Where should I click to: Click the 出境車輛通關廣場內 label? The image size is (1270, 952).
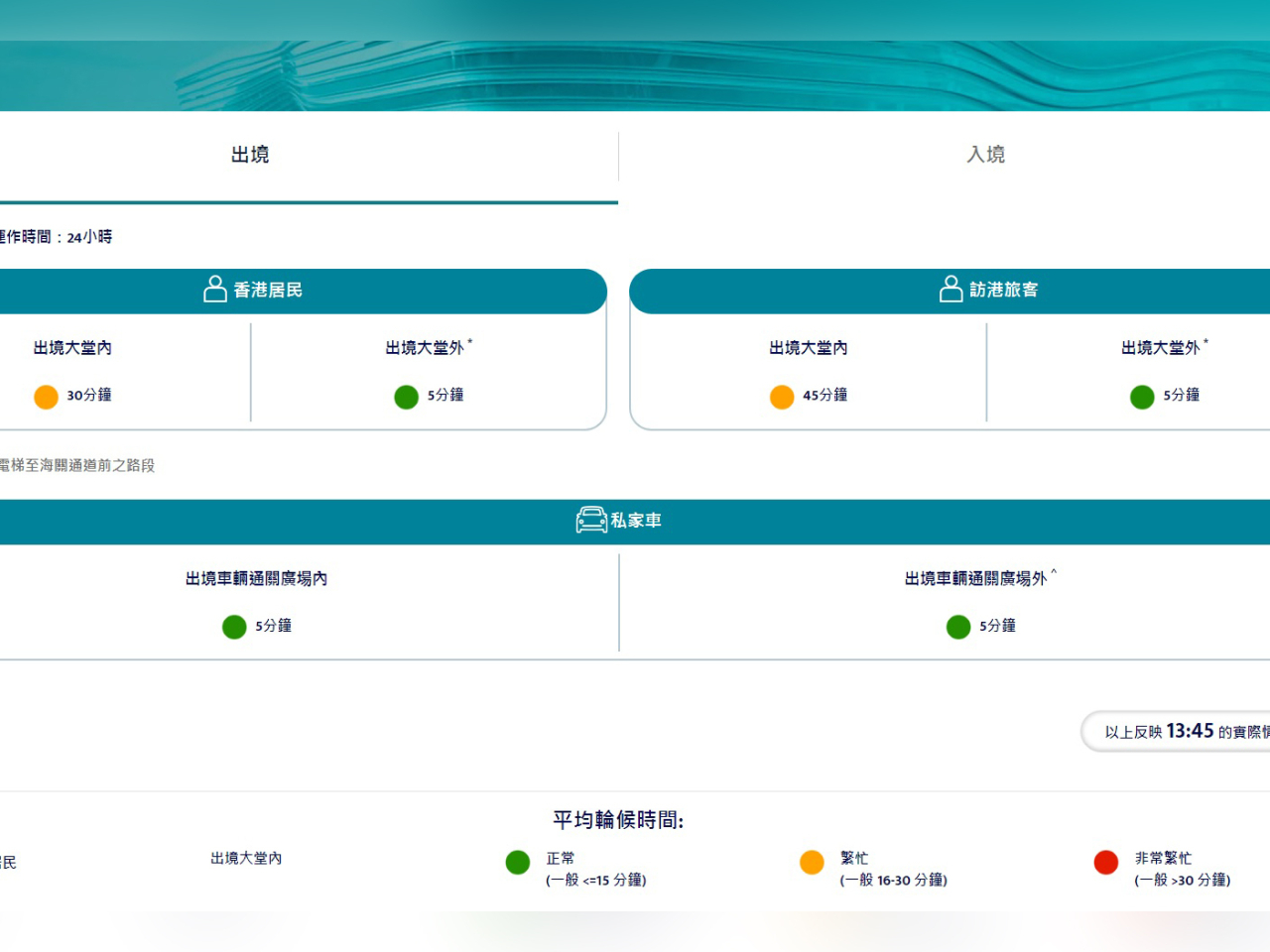(256, 578)
